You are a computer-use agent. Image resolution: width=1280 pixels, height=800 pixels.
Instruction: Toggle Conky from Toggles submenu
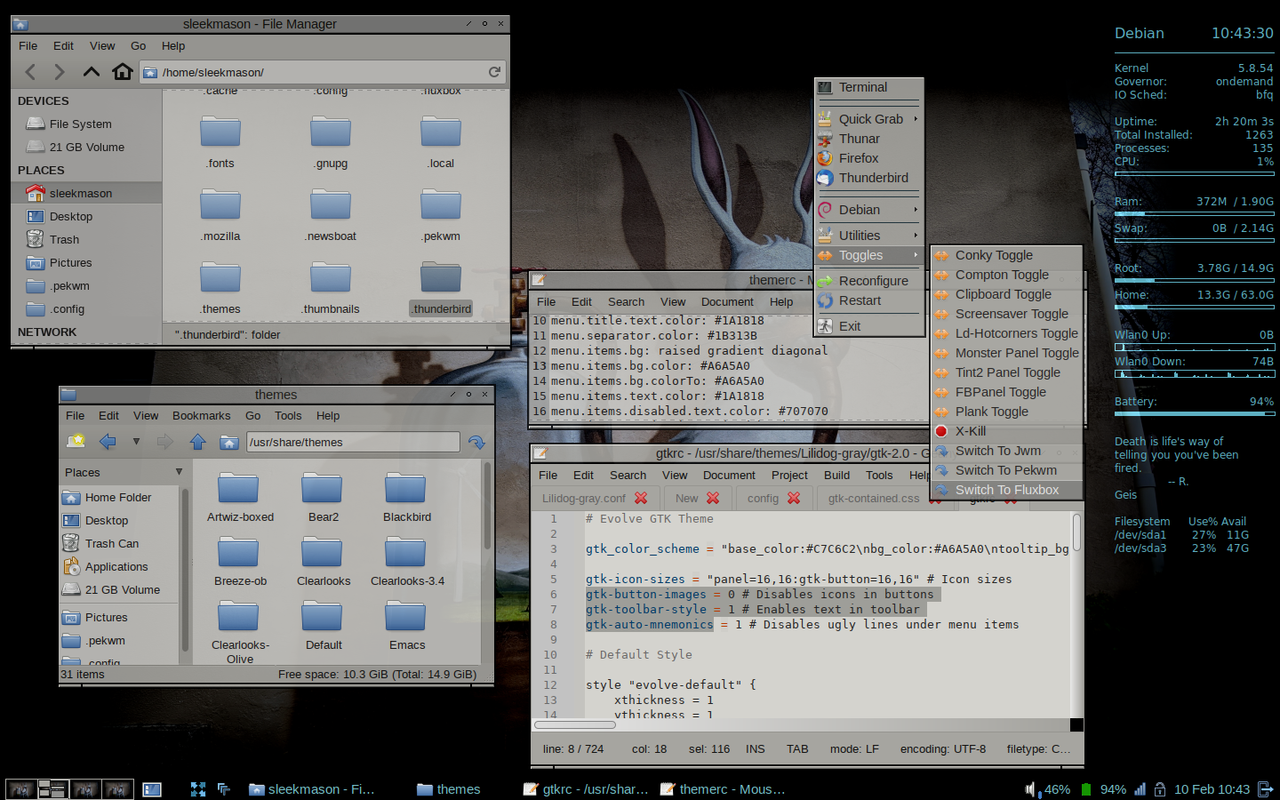click(1006, 255)
